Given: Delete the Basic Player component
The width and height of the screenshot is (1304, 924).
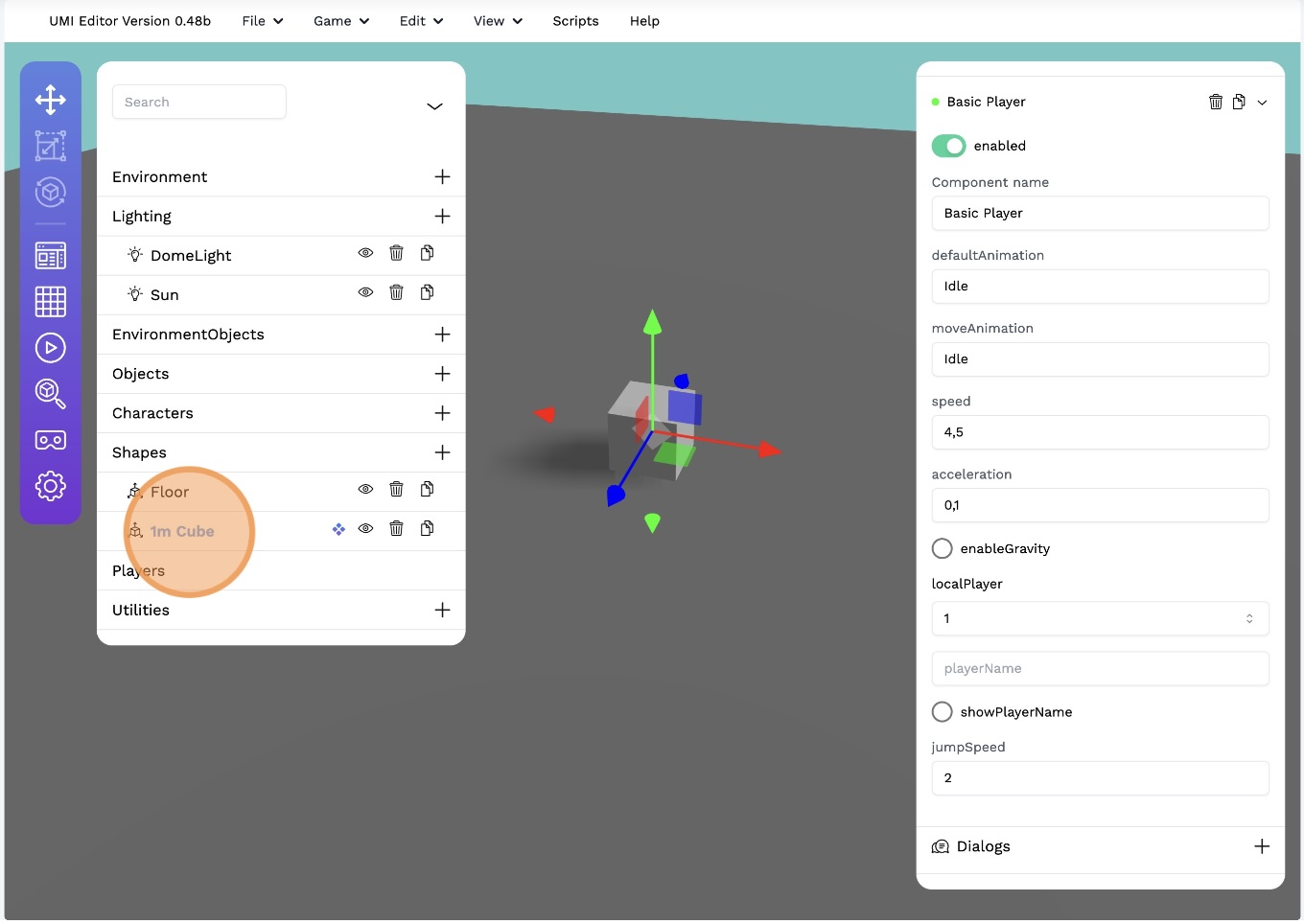Looking at the screenshot, I should point(1216,103).
